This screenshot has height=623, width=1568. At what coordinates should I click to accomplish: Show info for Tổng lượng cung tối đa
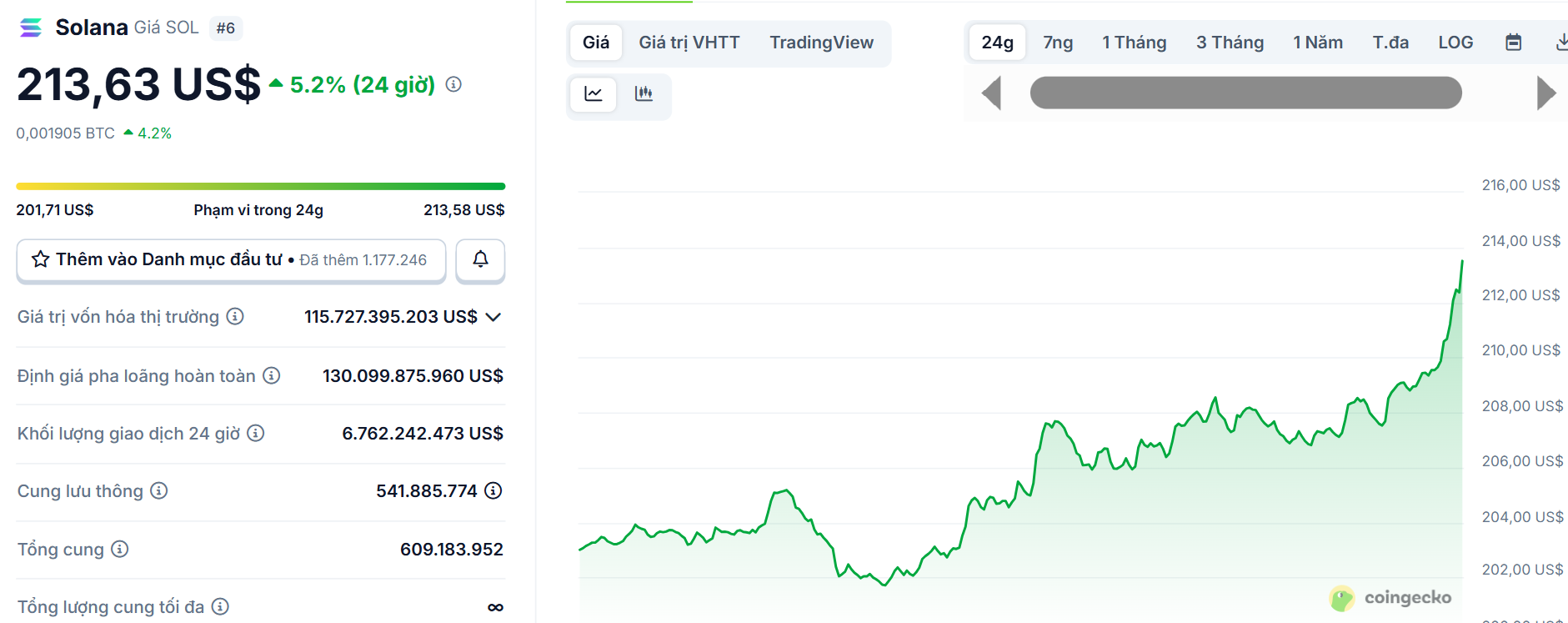pyautogui.click(x=220, y=606)
